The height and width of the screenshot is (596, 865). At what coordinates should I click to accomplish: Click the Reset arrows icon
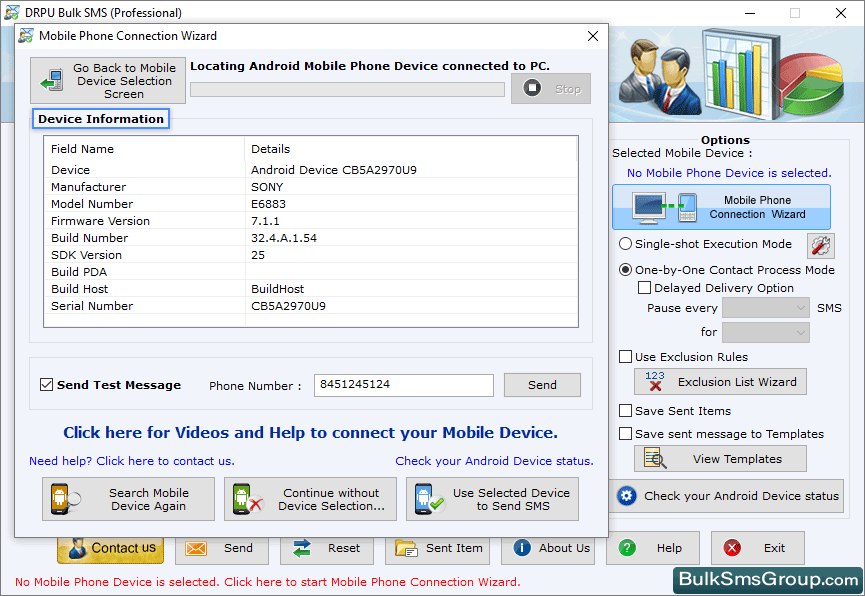(302, 549)
